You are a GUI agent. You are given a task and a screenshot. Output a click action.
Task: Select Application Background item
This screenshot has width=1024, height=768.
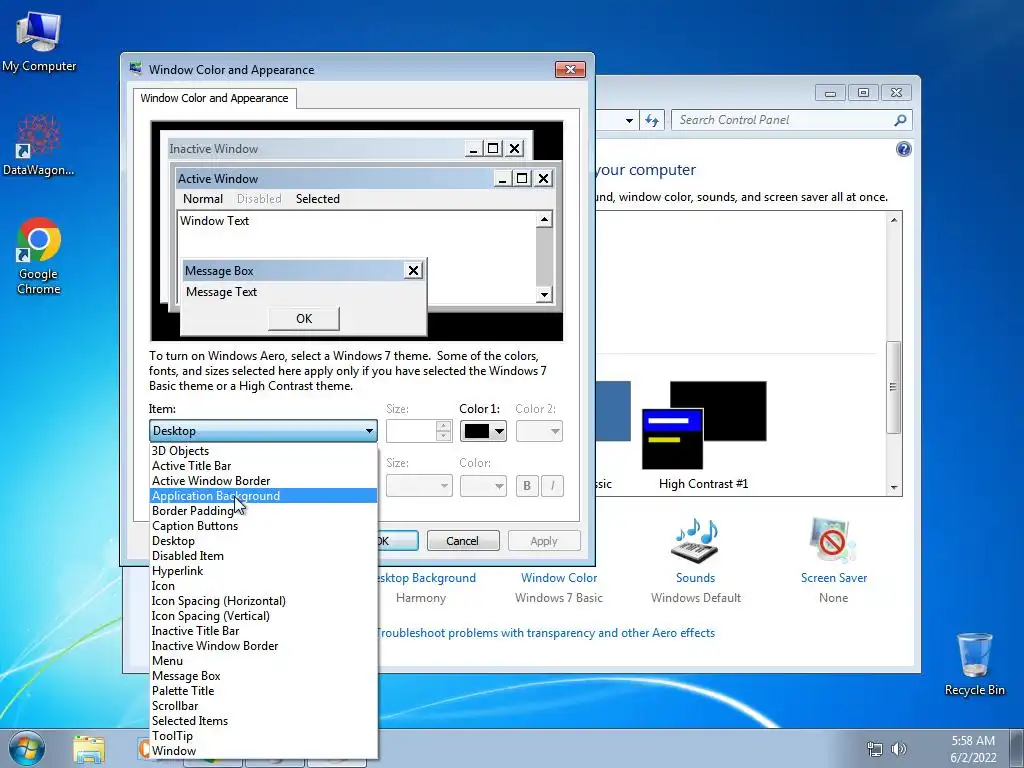(263, 496)
